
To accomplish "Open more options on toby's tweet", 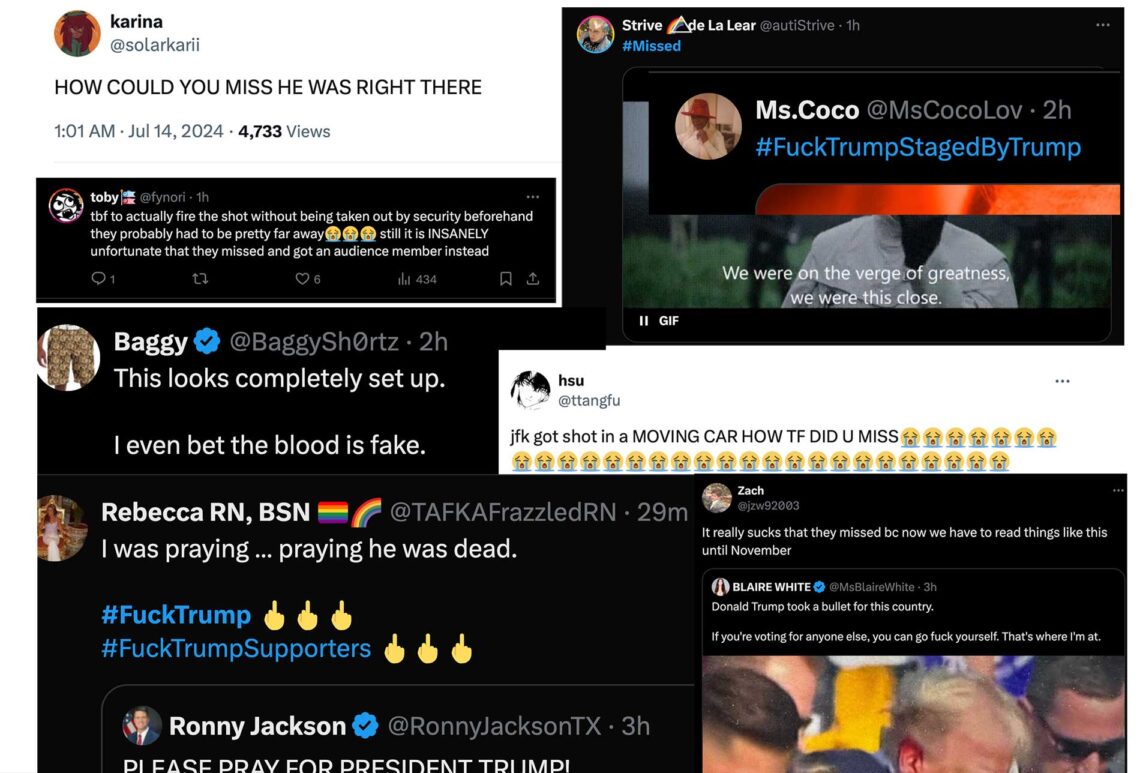I will click(533, 197).
